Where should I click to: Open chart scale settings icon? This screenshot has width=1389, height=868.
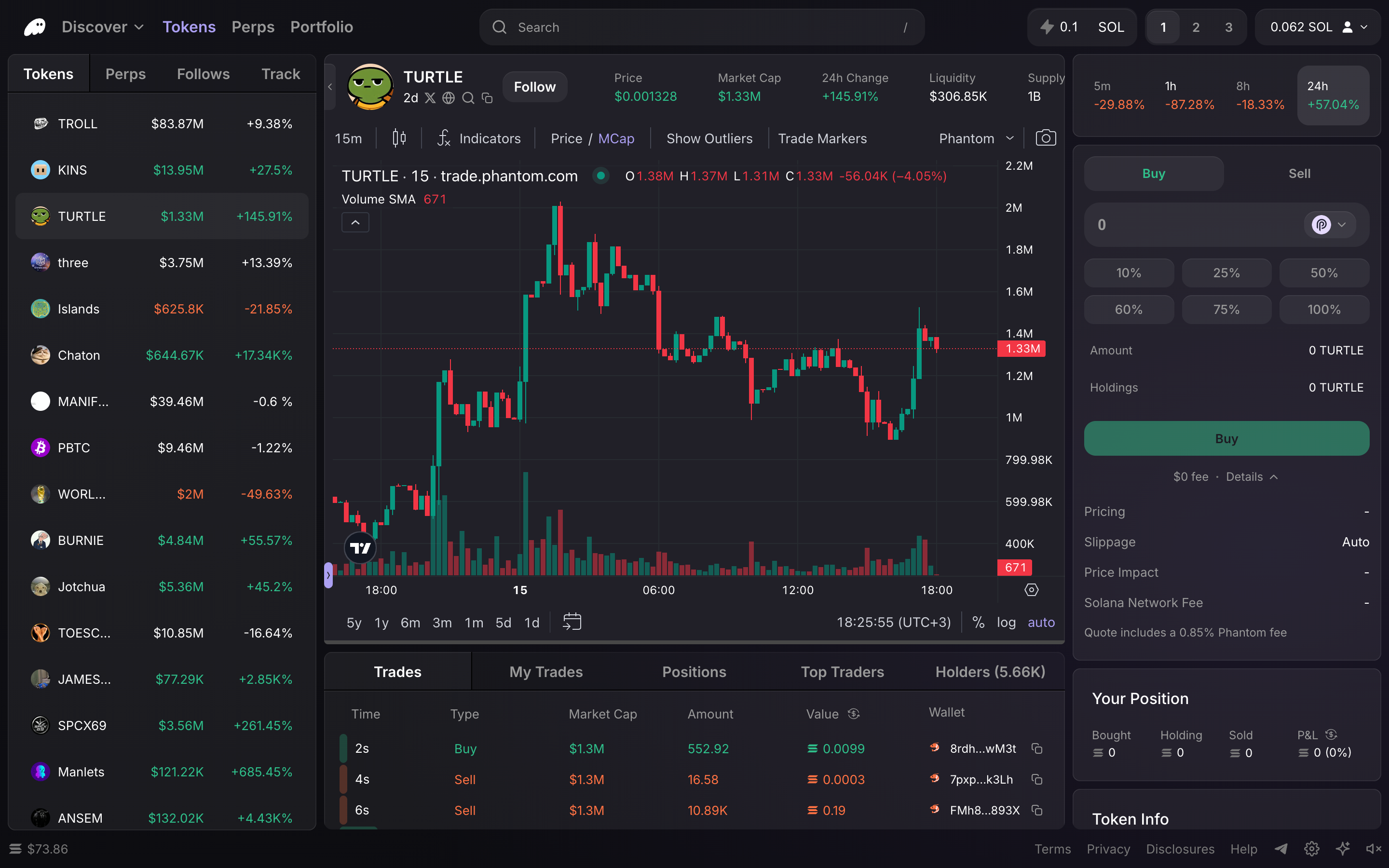tap(1032, 590)
